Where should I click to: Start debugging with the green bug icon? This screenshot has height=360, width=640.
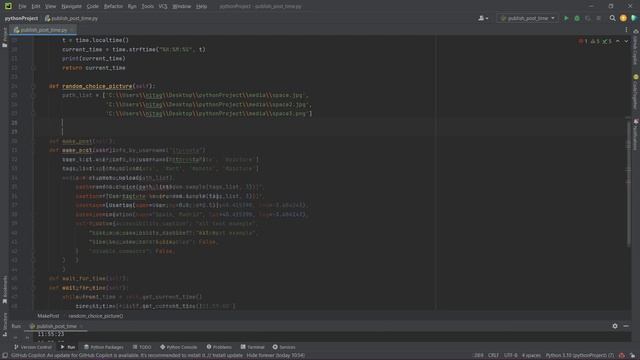[x=577, y=18]
